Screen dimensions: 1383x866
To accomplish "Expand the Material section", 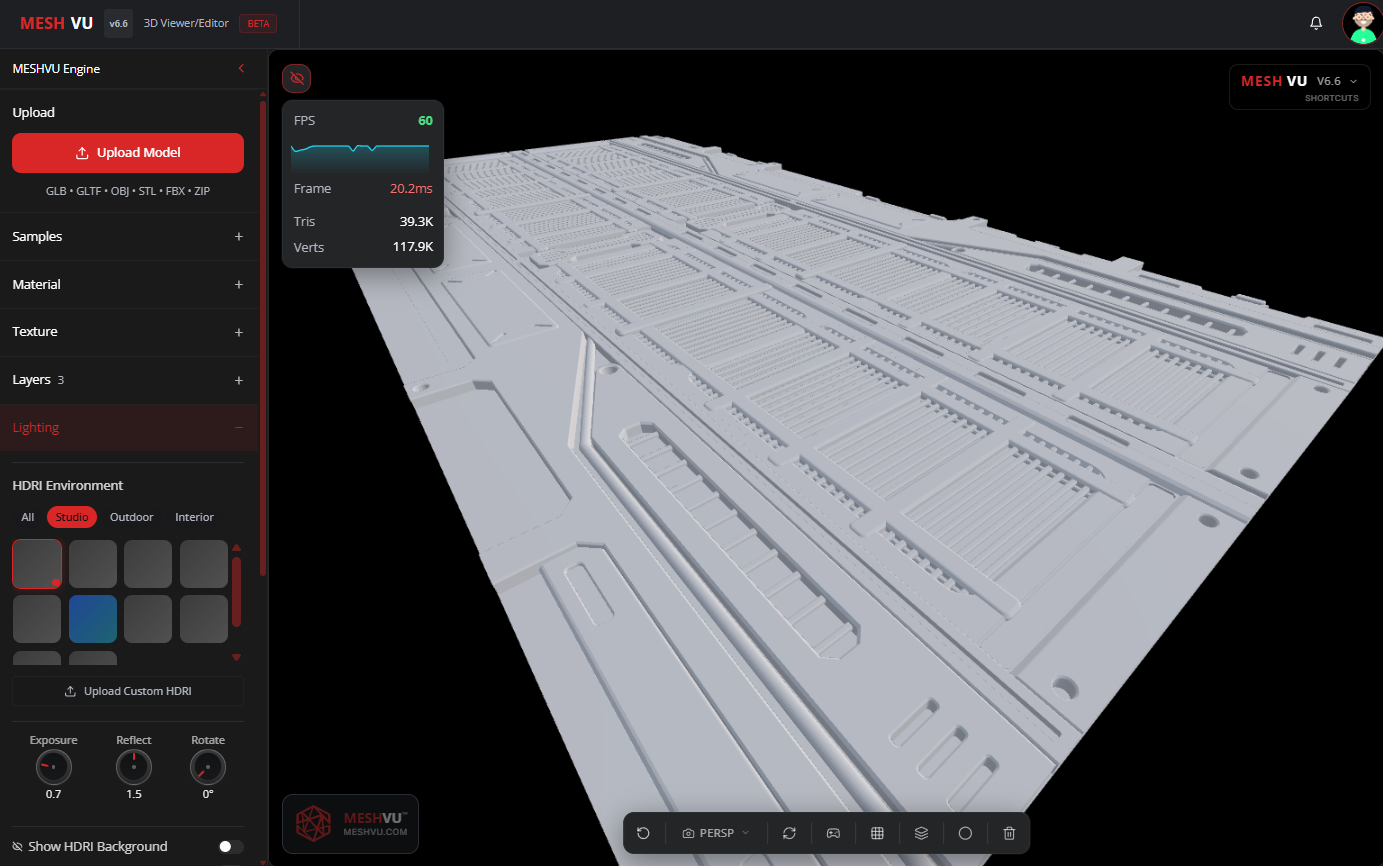I will [x=128, y=284].
